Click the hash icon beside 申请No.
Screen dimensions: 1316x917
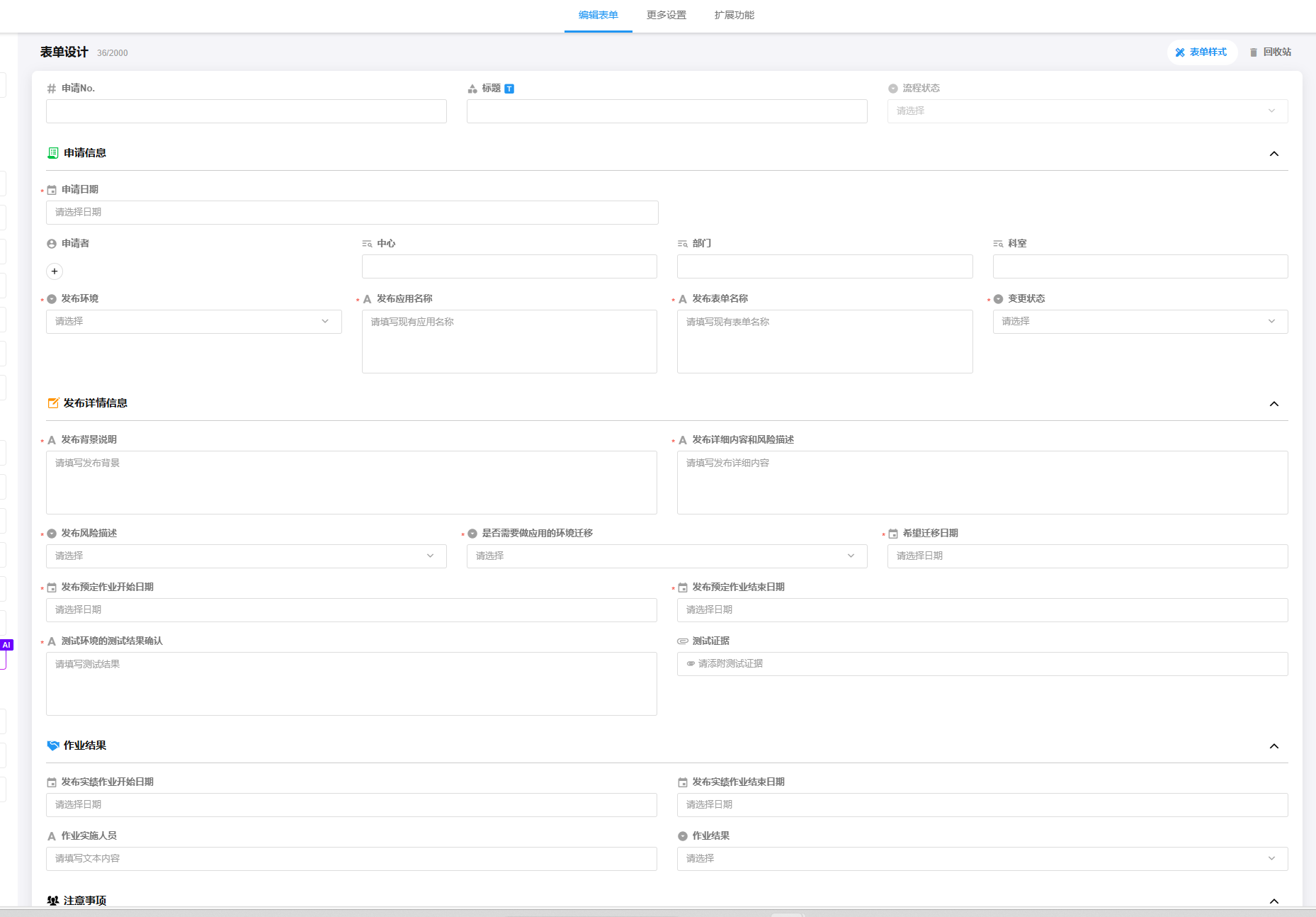(52, 89)
